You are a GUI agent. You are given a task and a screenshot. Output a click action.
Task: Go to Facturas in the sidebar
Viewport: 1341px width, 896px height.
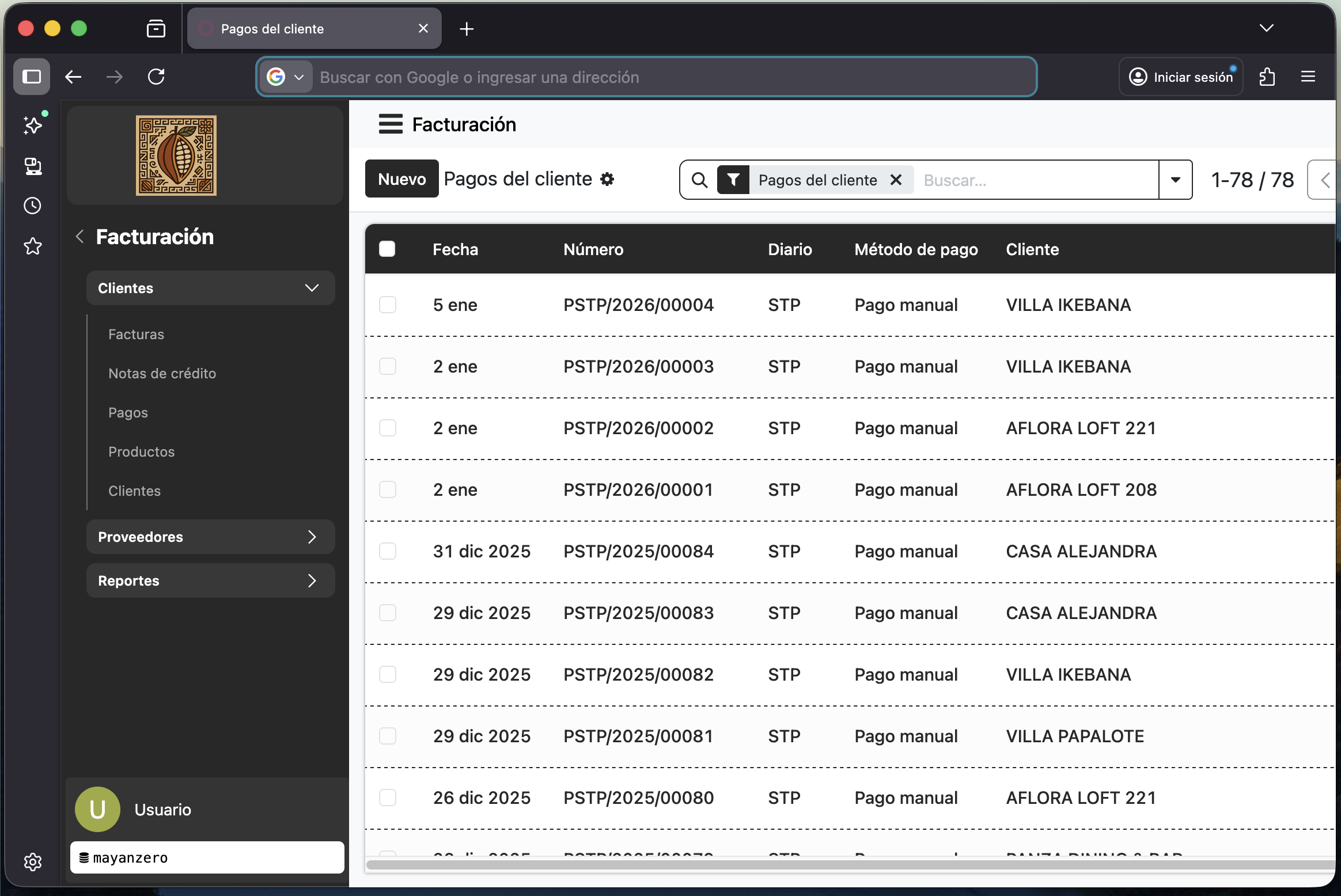[136, 334]
